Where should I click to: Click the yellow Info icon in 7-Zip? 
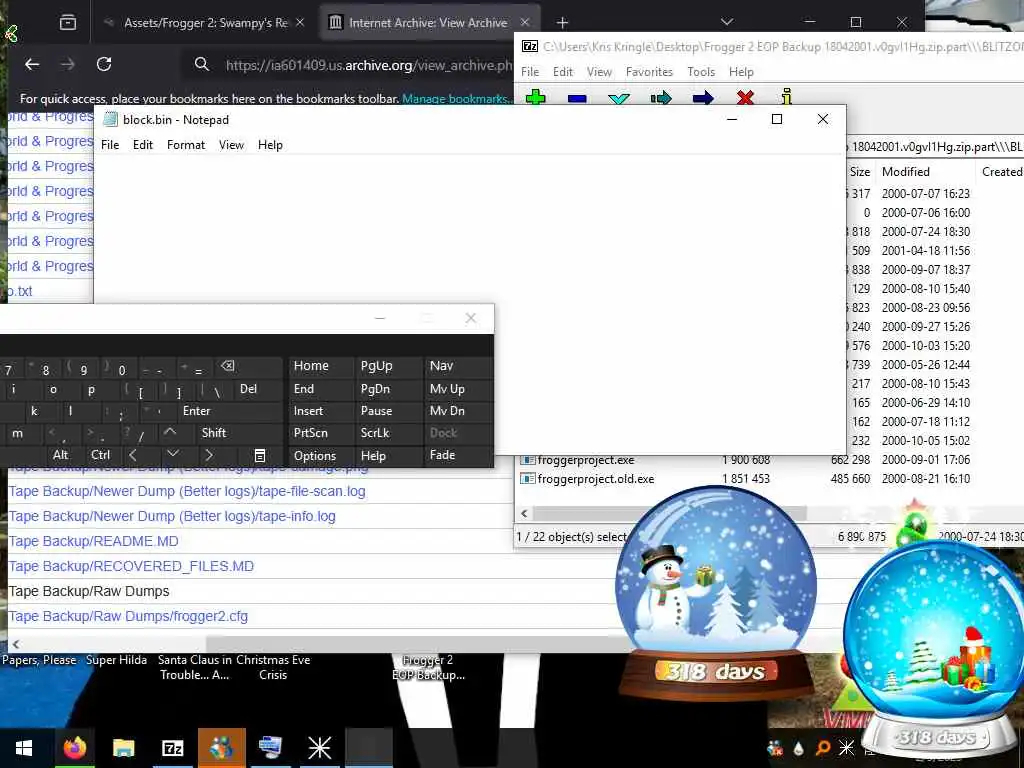coord(786,97)
